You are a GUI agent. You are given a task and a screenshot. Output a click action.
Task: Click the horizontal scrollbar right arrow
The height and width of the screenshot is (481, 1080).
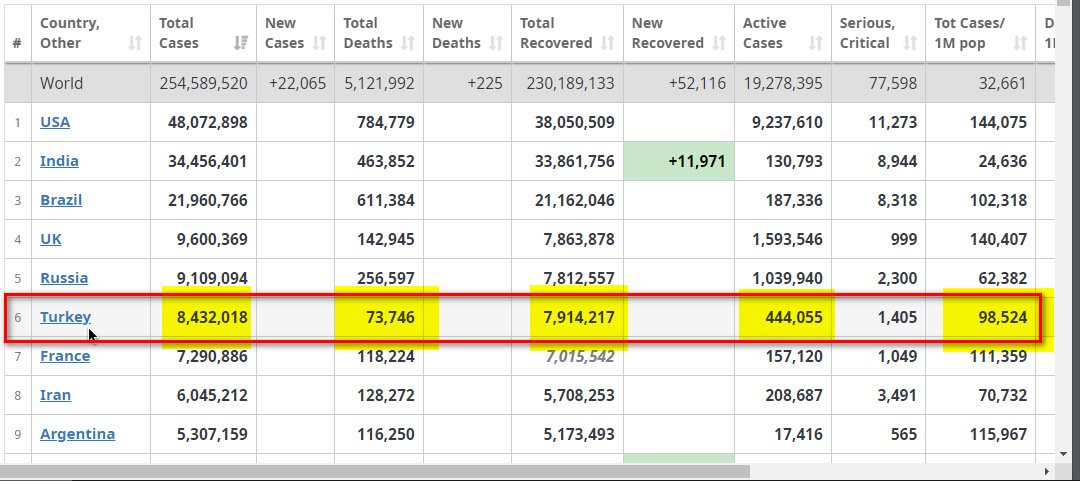1047,472
